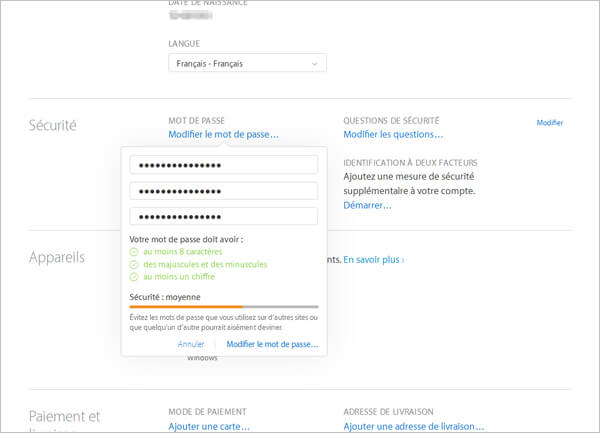
Task: Focus the second (new) password field
Action: pos(223,191)
